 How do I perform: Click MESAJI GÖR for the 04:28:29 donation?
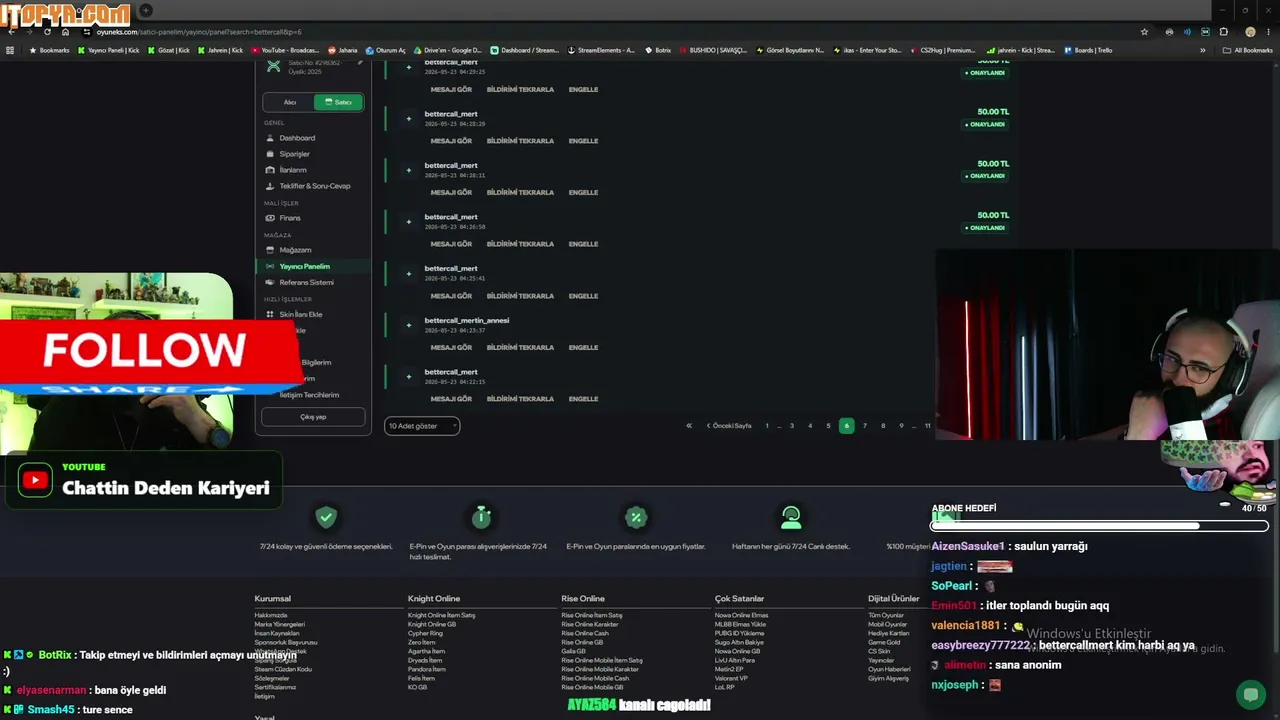(451, 141)
